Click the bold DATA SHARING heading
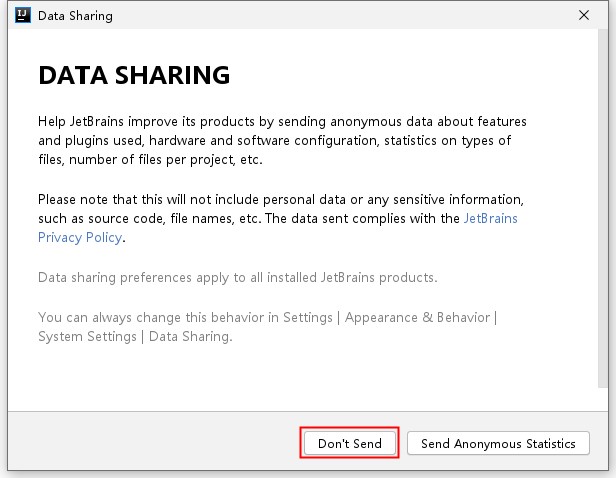Viewport: 616px width, 478px height. 134,75
